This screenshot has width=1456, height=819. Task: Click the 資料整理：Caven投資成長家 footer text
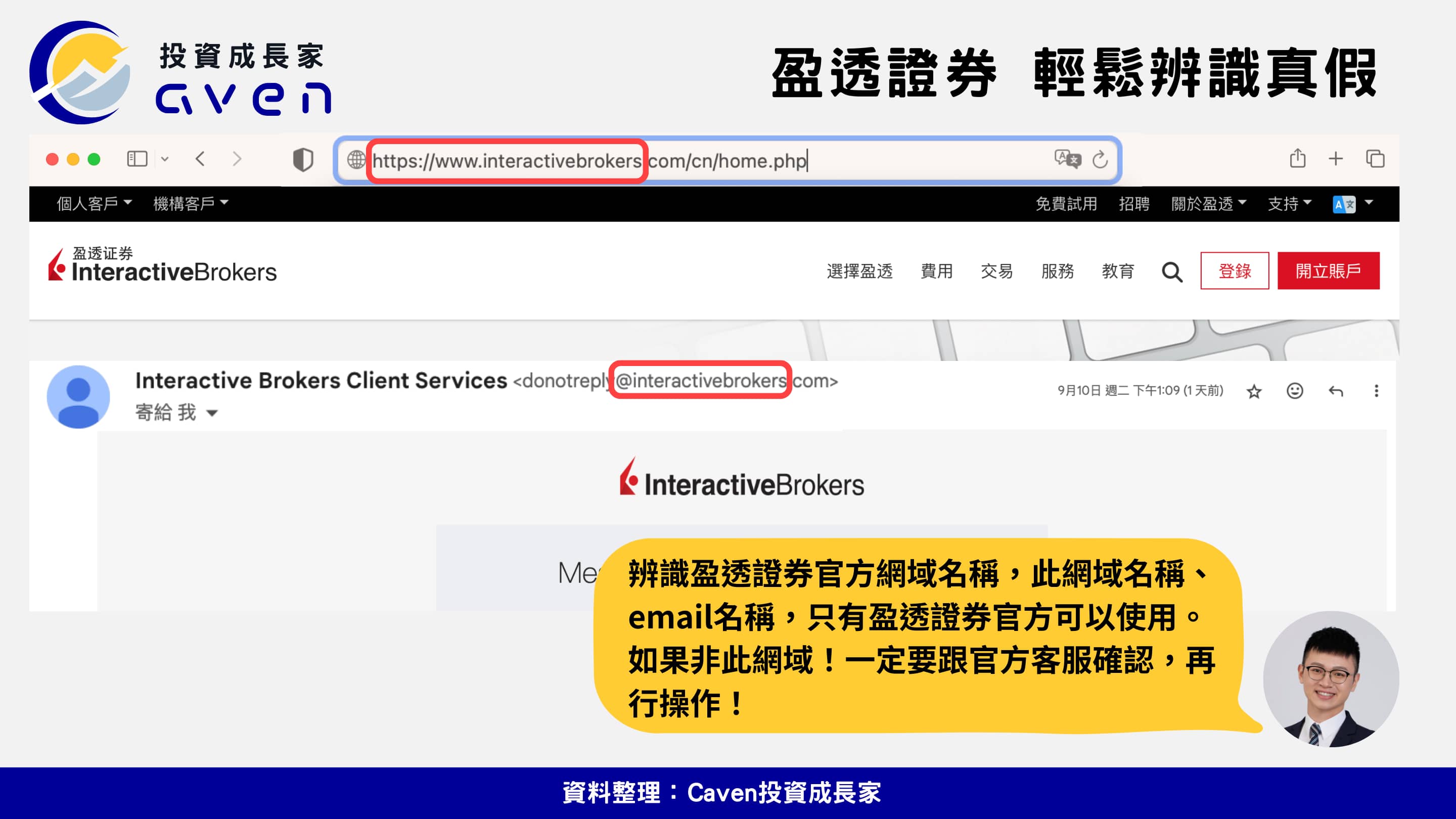(721, 792)
